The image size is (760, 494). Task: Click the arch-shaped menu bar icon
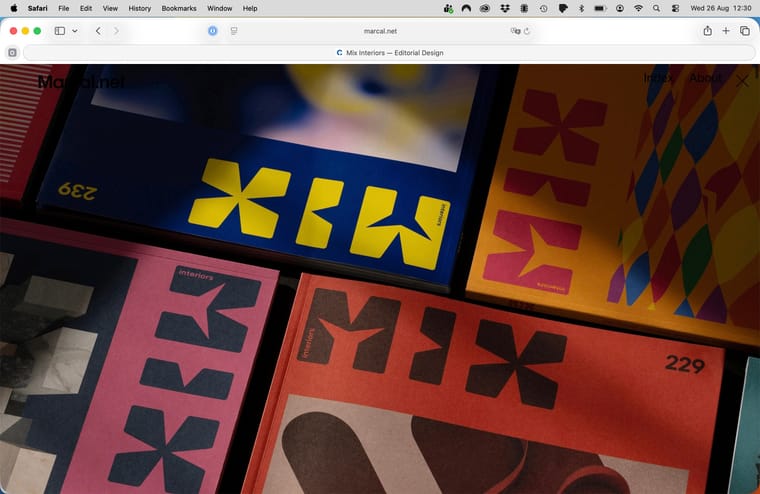point(466,8)
